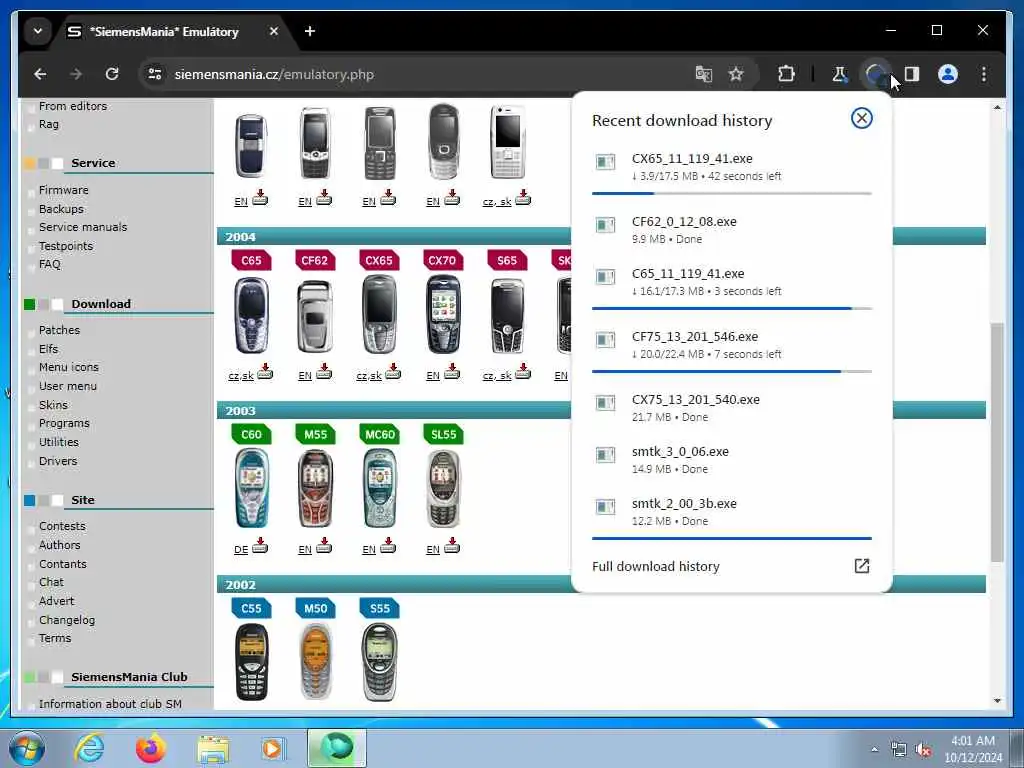Select the C55 model label
The width and height of the screenshot is (1024, 768).
pos(251,609)
